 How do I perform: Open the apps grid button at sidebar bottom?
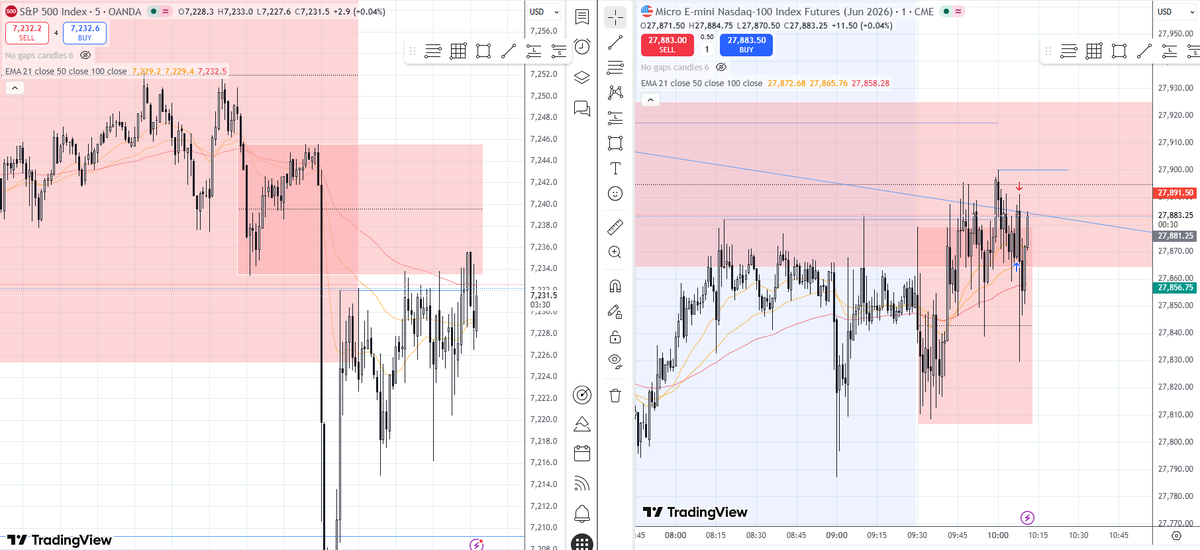[x=581, y=543]
